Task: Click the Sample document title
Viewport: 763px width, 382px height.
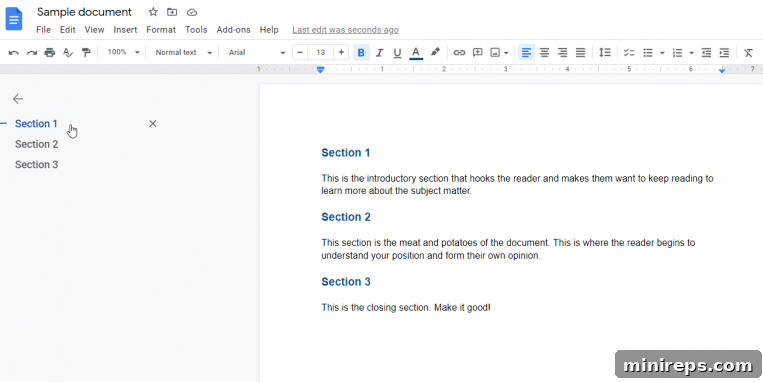Action: 84,12
